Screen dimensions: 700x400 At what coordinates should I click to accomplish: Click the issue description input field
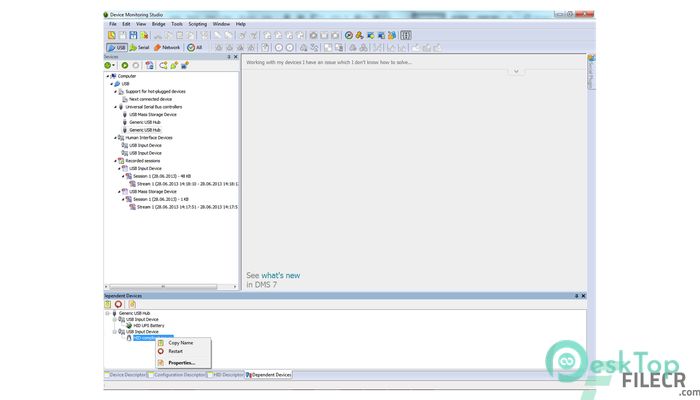[415, 62]
